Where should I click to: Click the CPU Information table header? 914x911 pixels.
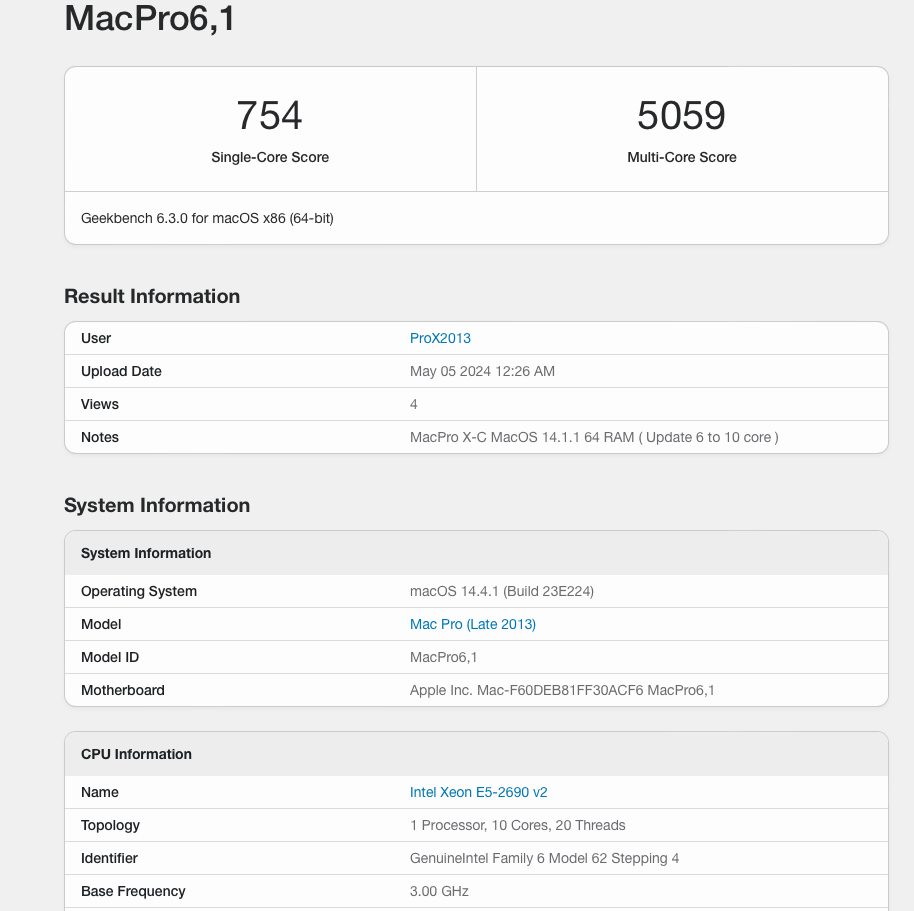(476, 754)
